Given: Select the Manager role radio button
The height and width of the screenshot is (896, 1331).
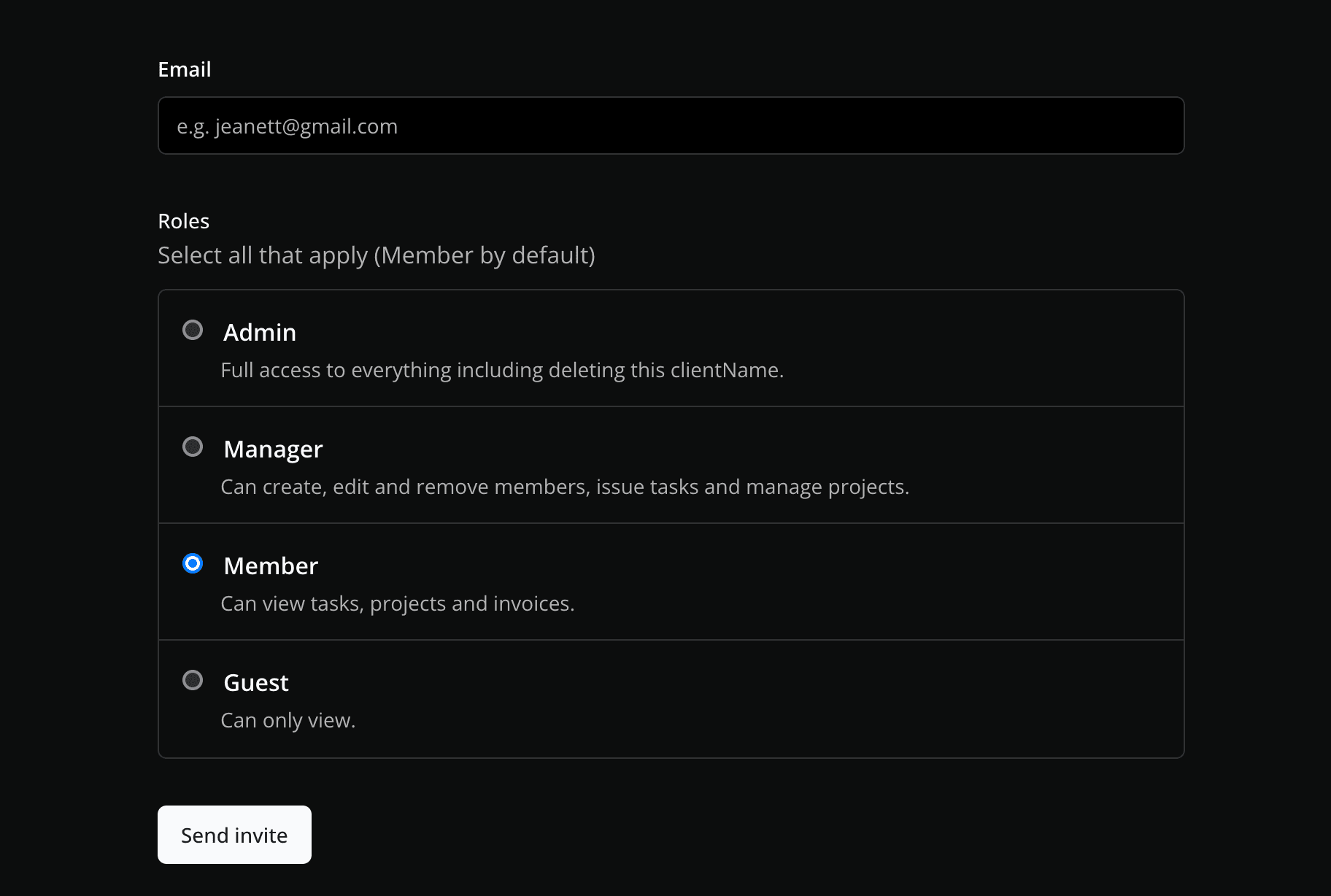Looking at the screenshot, I should tap(193, 447).
